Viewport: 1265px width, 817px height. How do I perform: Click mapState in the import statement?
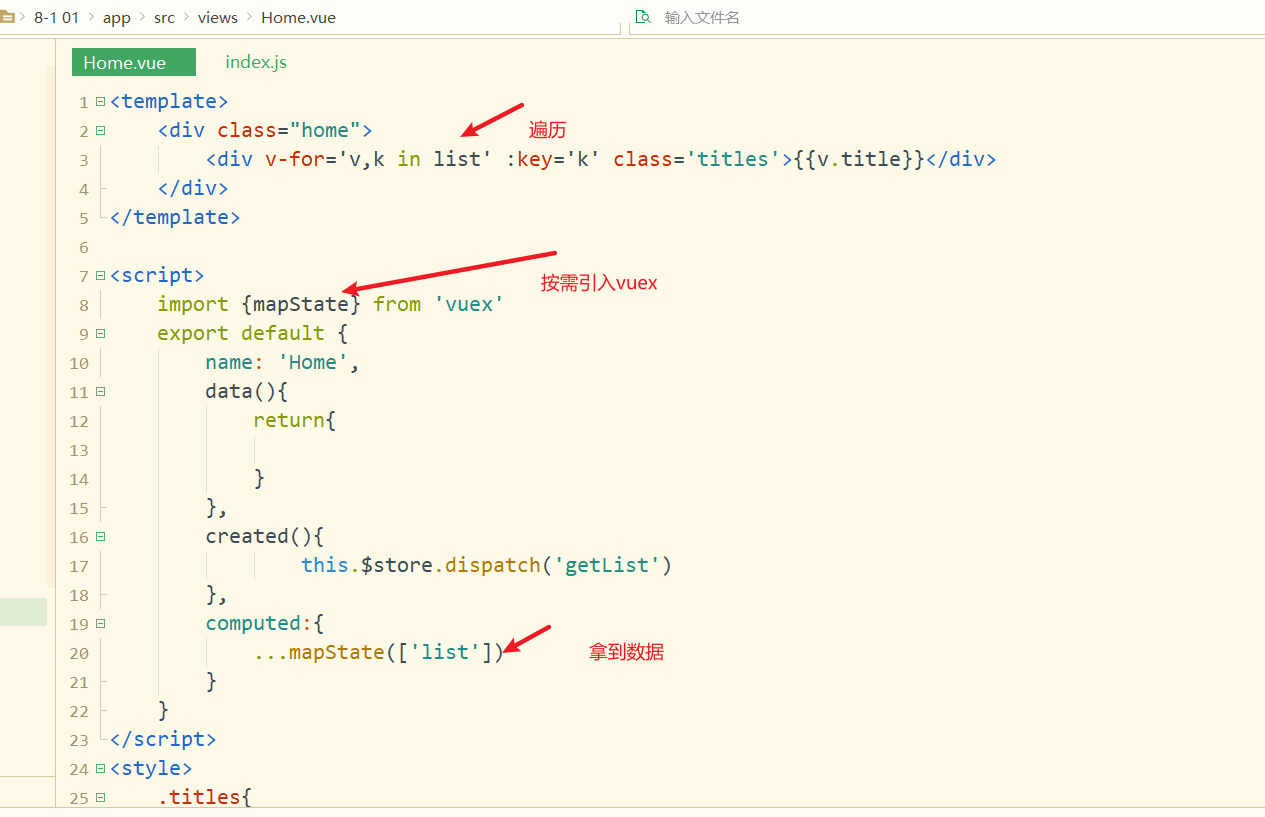tap(301, 305)
